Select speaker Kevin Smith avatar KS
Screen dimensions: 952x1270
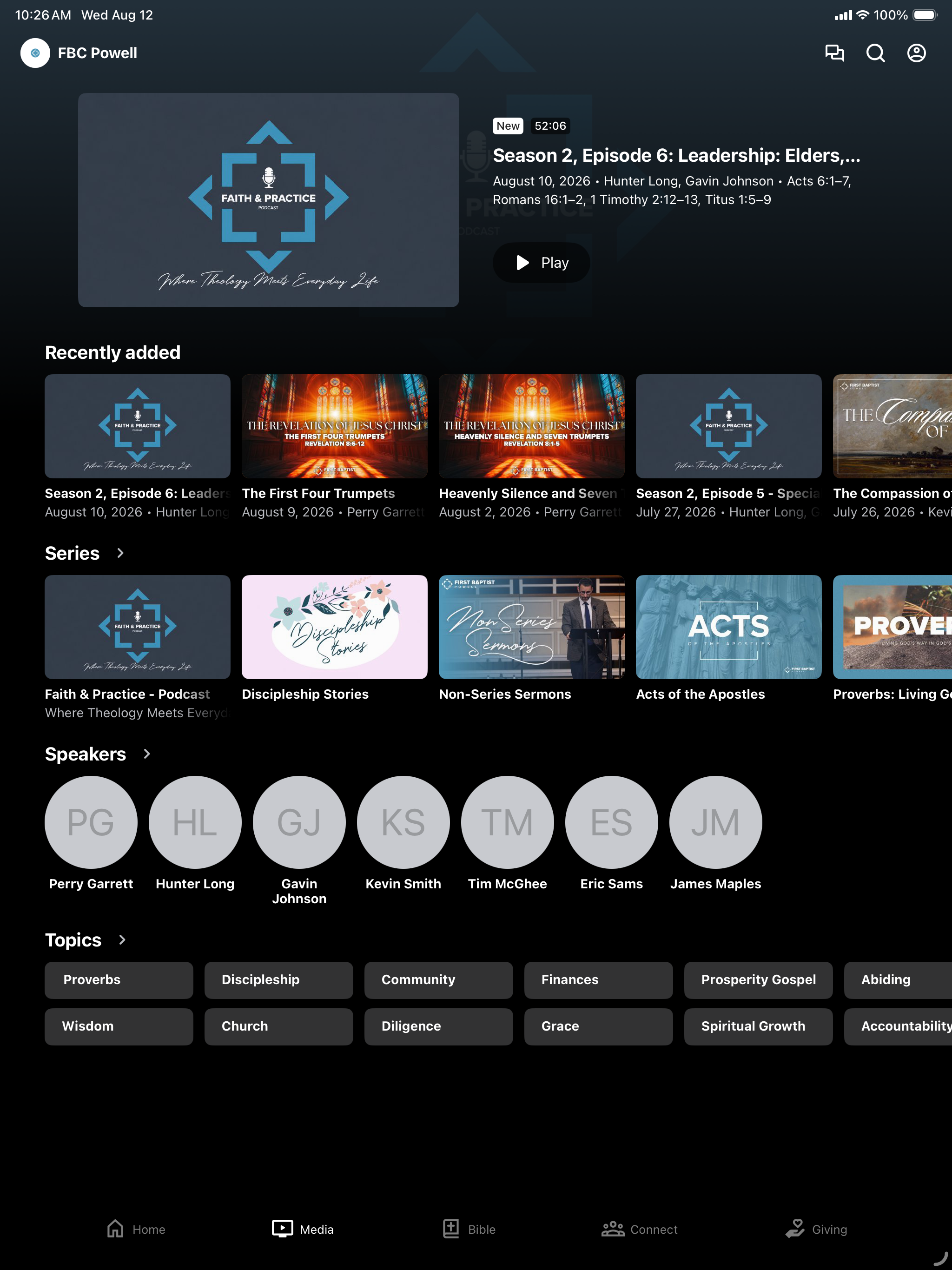click(x=403, y=822)
